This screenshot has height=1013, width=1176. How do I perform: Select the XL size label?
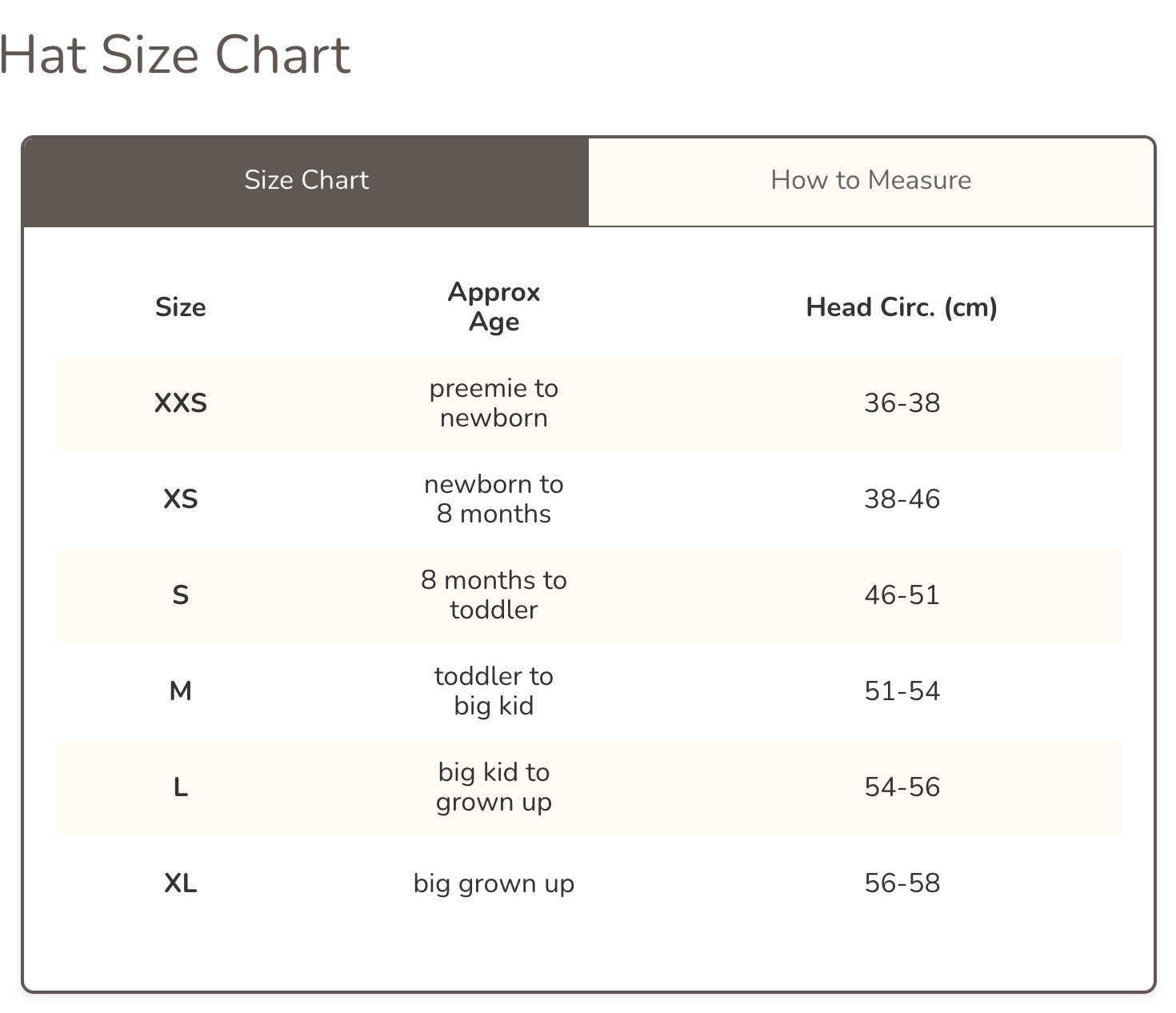(181, 883)
